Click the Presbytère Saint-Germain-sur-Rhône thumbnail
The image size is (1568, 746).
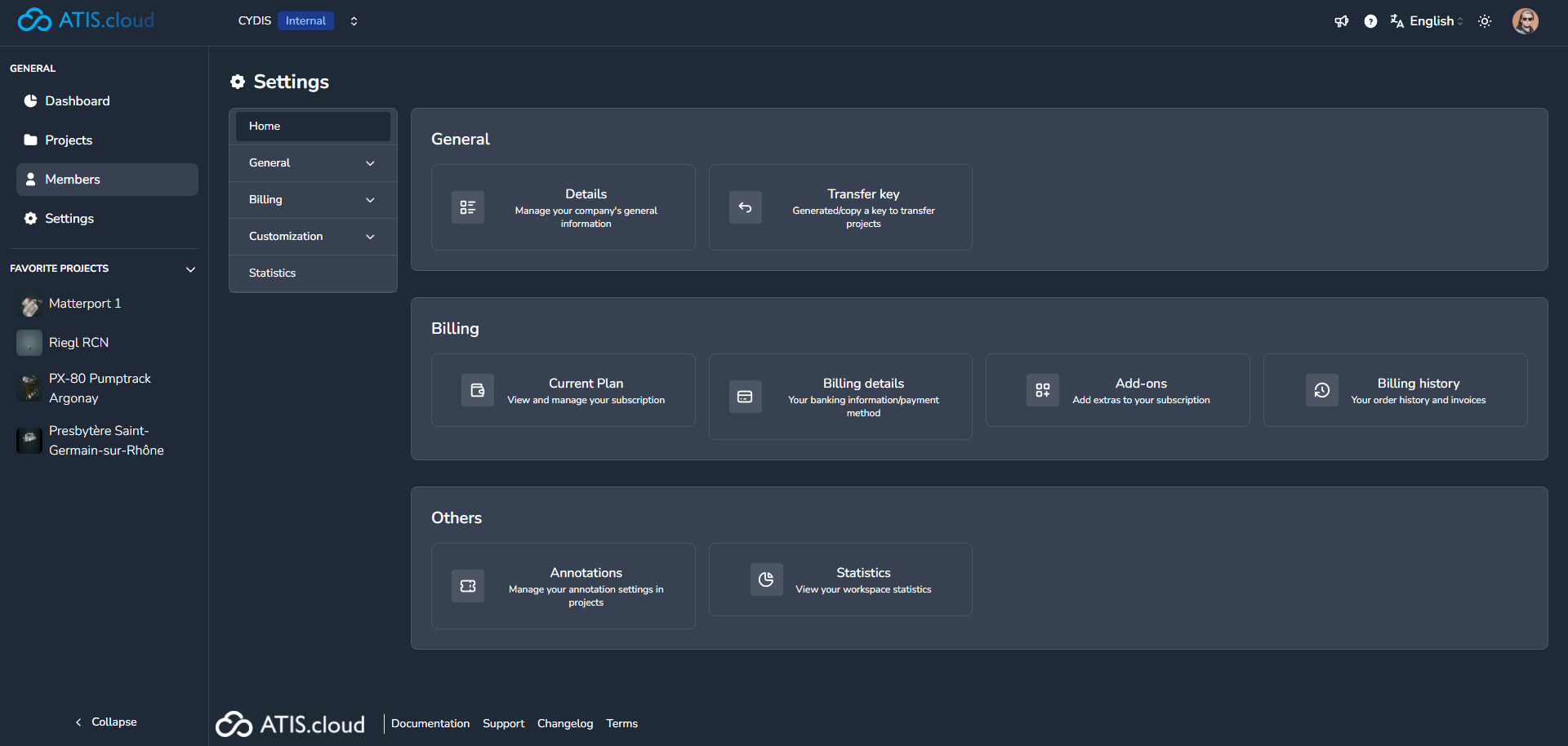click(29, 441)
